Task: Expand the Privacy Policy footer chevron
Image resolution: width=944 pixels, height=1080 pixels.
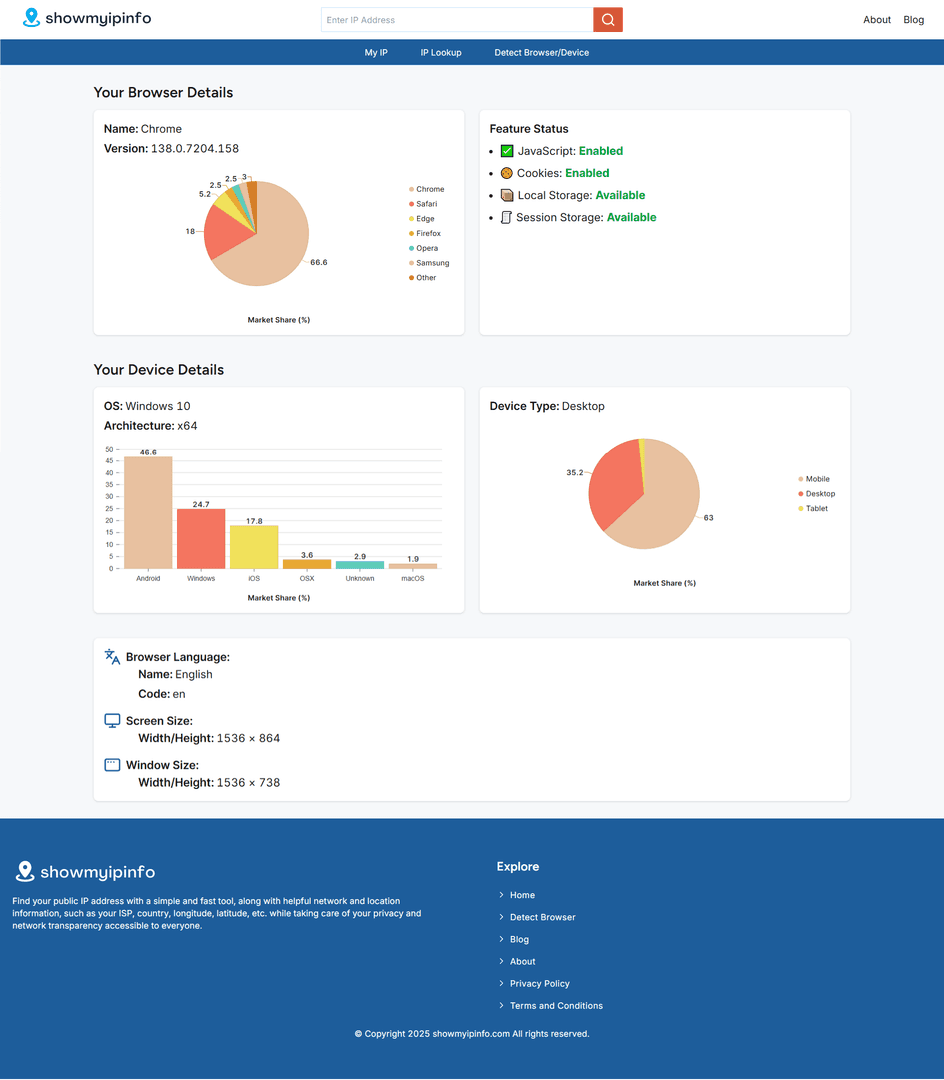Action: click(501, 983)
